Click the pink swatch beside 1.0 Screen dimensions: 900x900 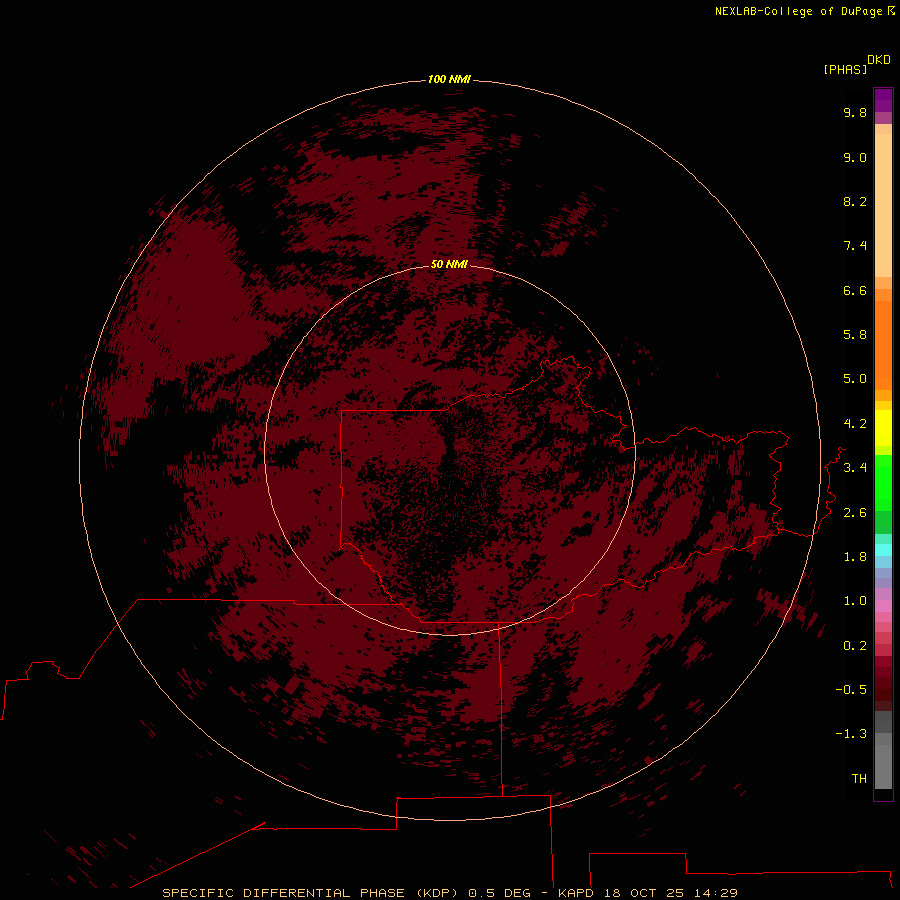(883, 606)
